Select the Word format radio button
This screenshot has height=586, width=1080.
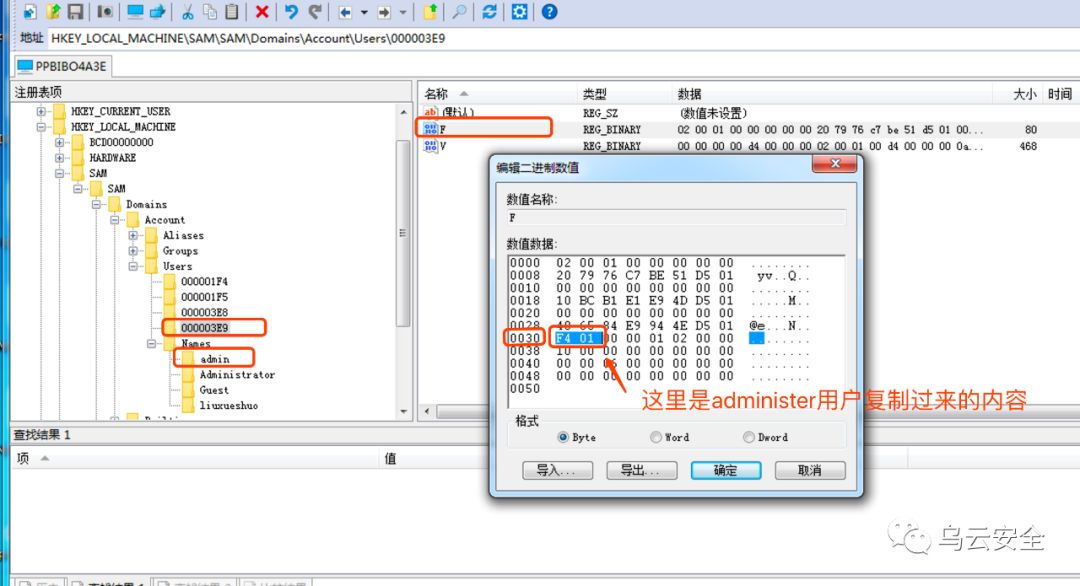point(656,437)
